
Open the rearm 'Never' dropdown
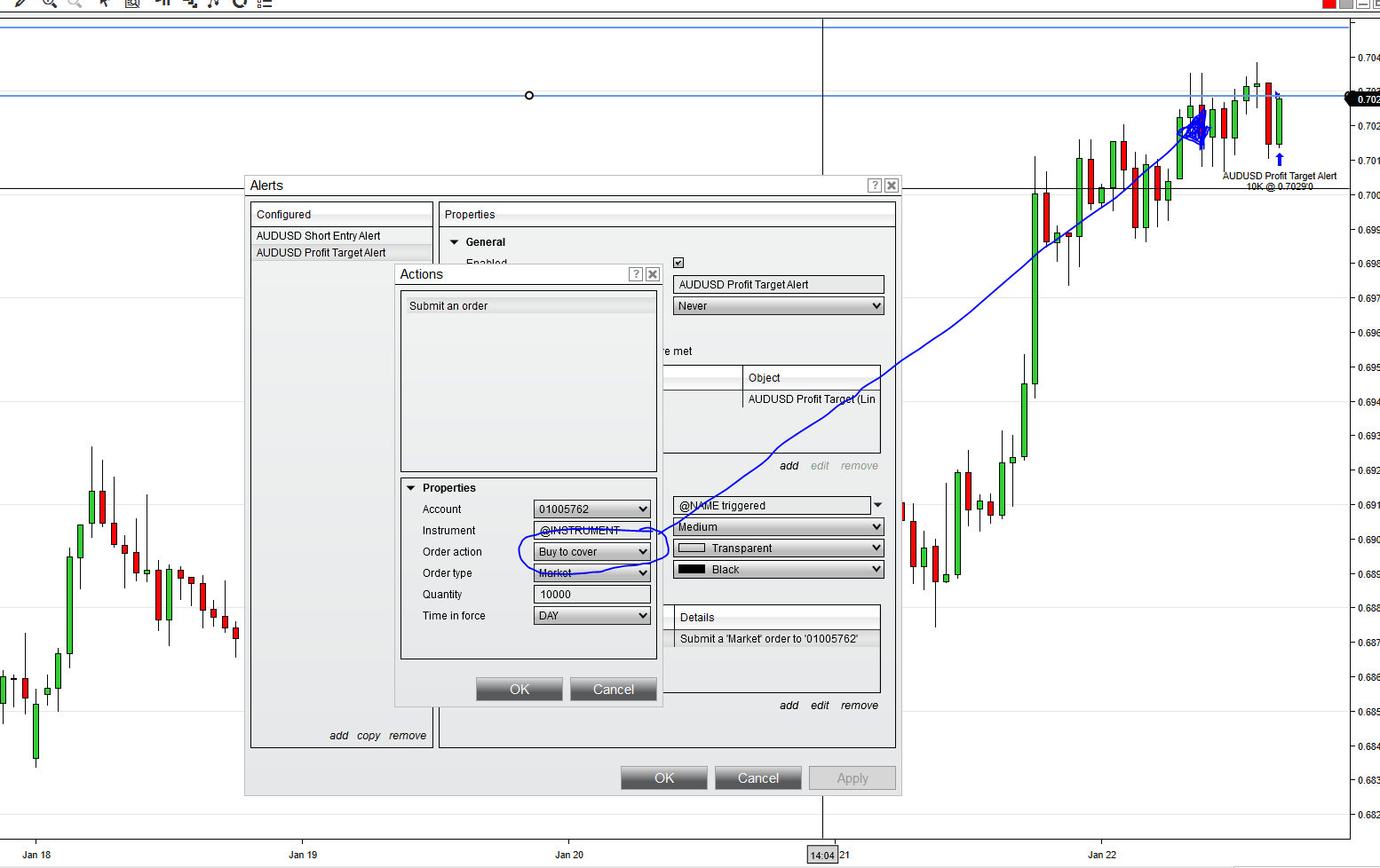tap(779, 306)
